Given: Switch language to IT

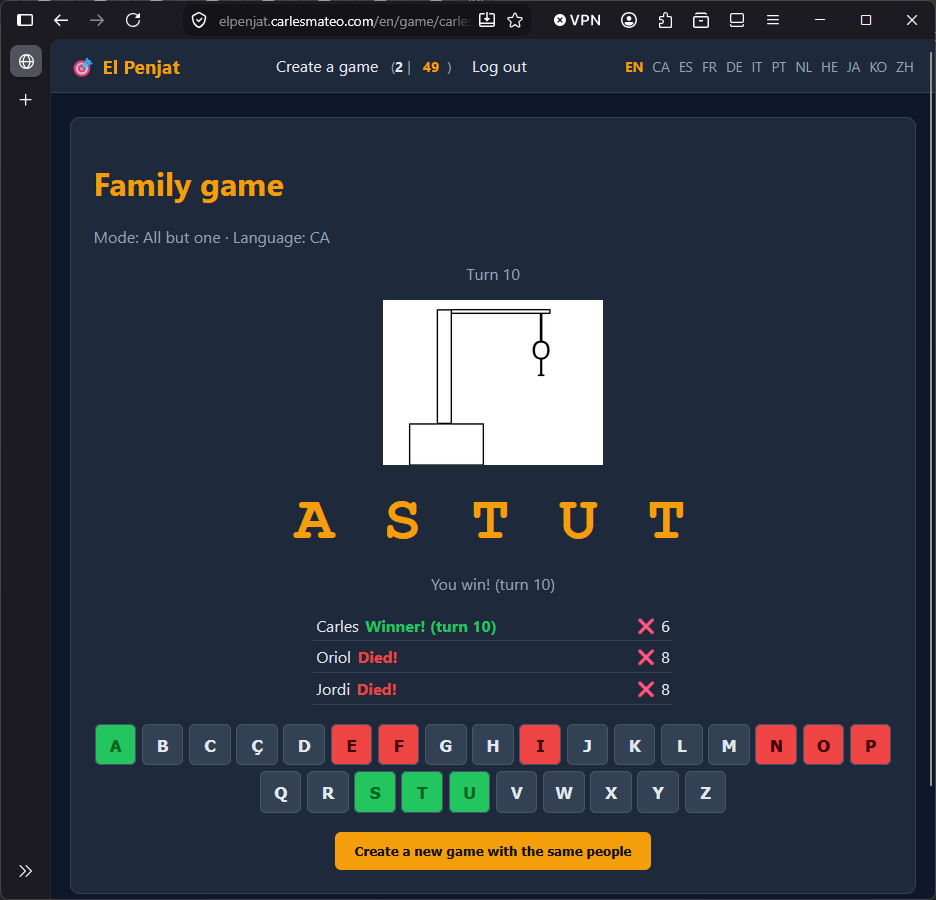Looking at the screenshot, I should click(756, 67).
